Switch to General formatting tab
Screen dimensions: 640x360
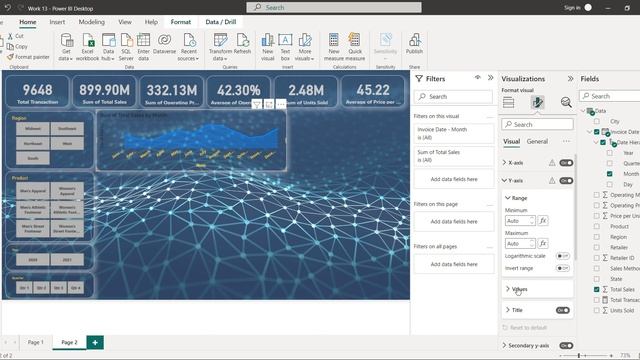pos(537,142)
